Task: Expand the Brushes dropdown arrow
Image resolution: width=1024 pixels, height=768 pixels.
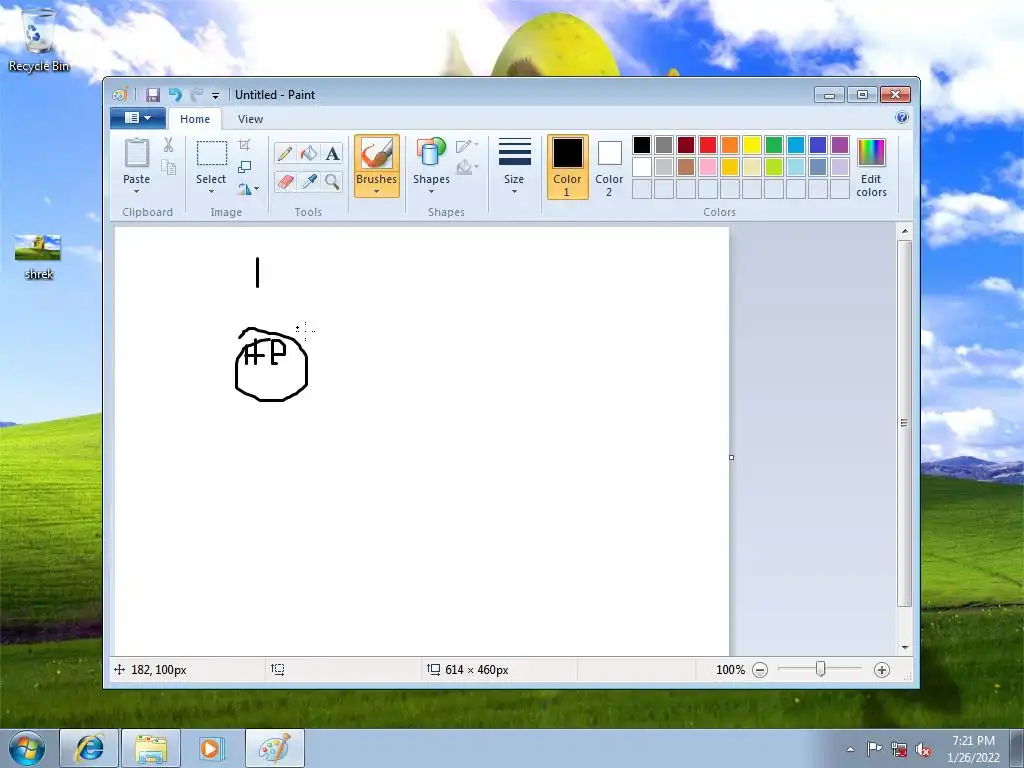Action: pos(377,192)
